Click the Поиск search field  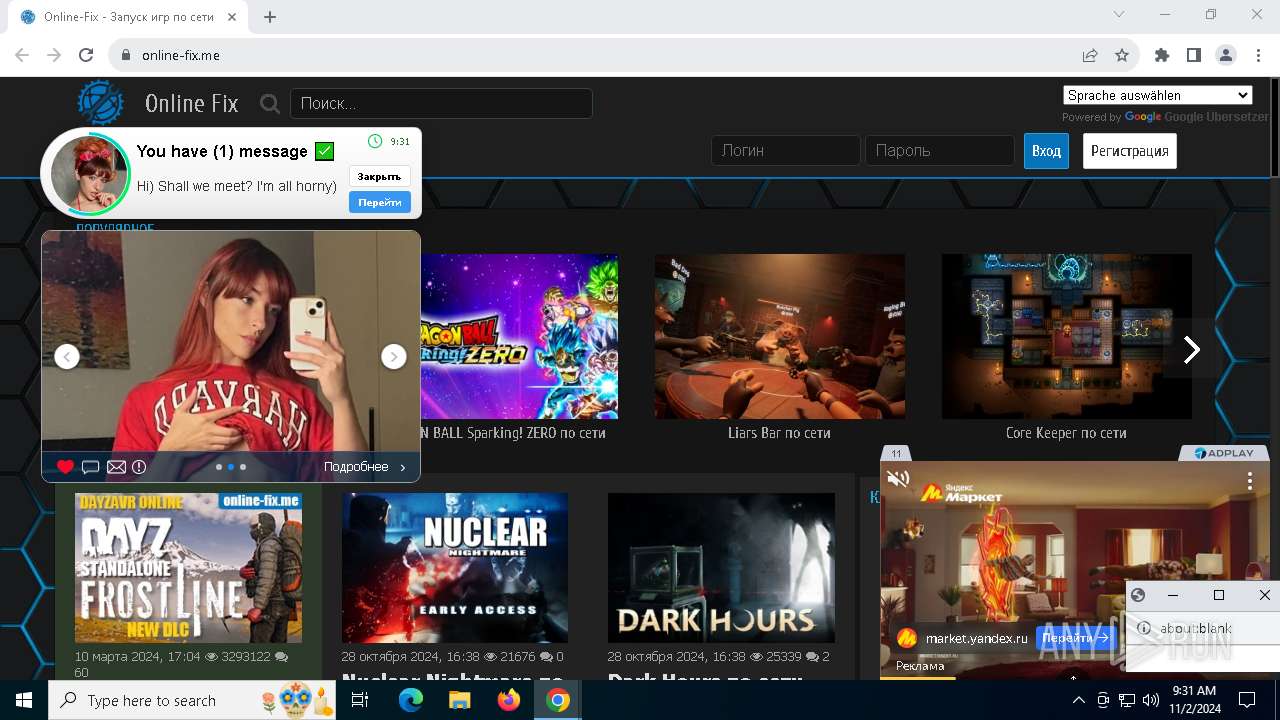441,104
